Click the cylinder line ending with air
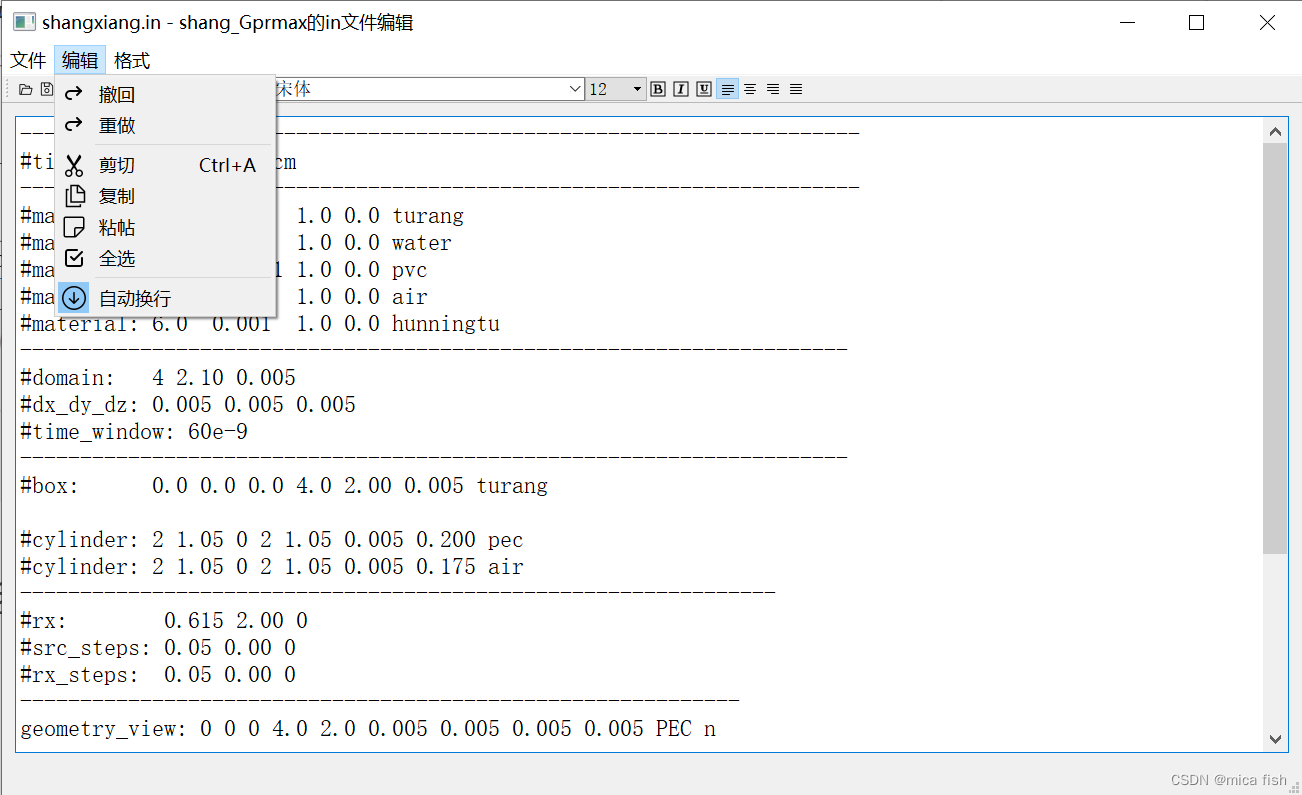 (272, 567)
